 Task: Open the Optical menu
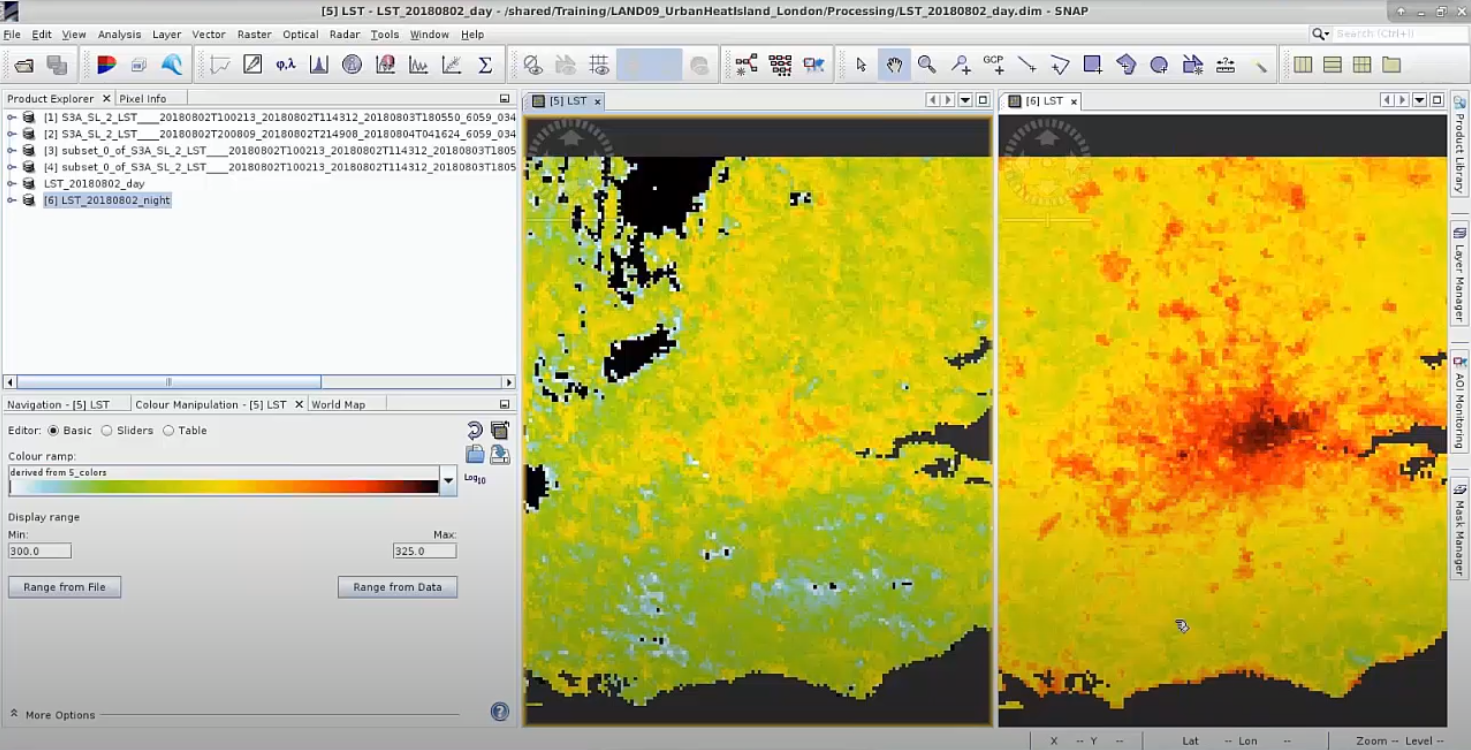pos(300,34)
